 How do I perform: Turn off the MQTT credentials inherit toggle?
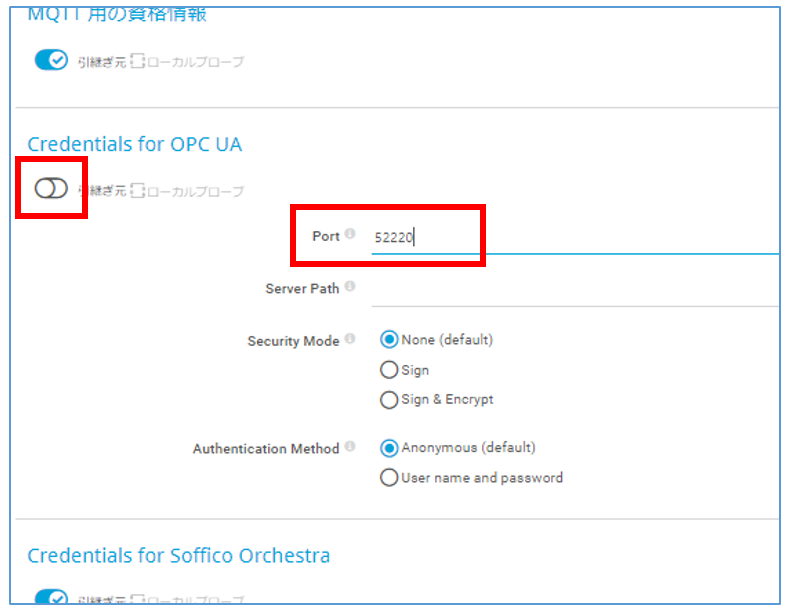tap(51, 60)
